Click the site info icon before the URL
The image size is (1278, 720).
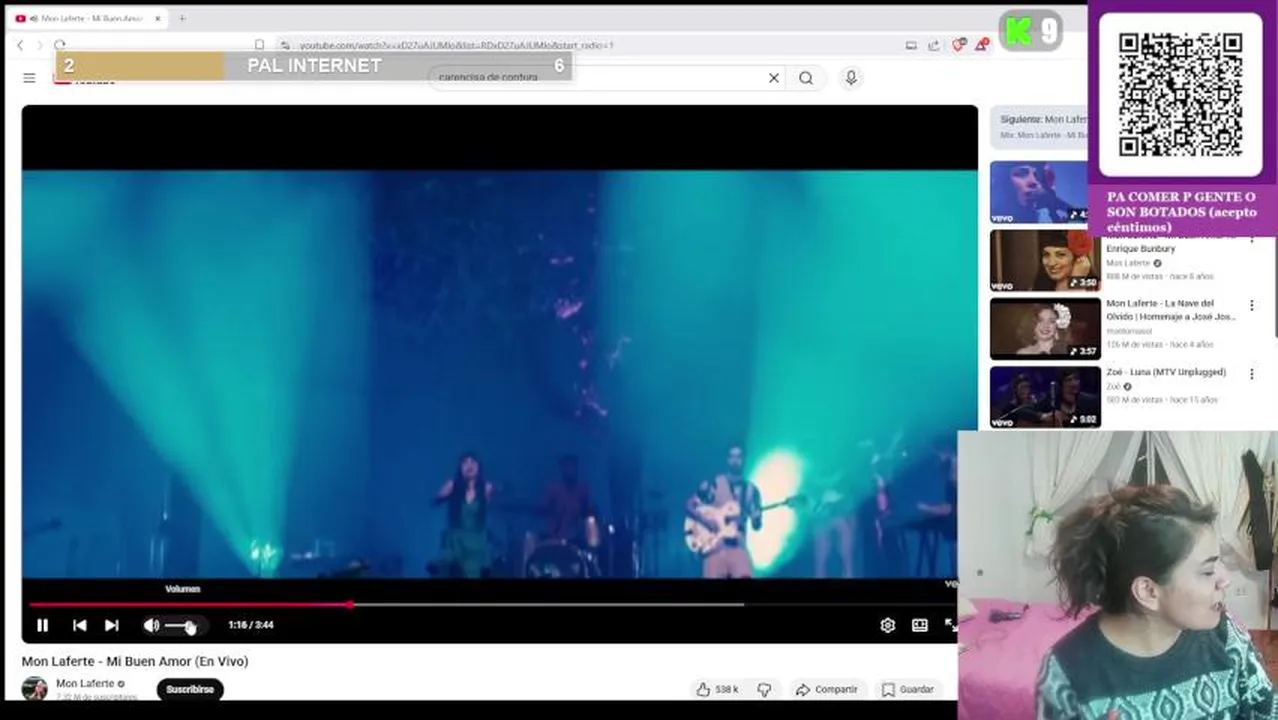click(284, 45)
